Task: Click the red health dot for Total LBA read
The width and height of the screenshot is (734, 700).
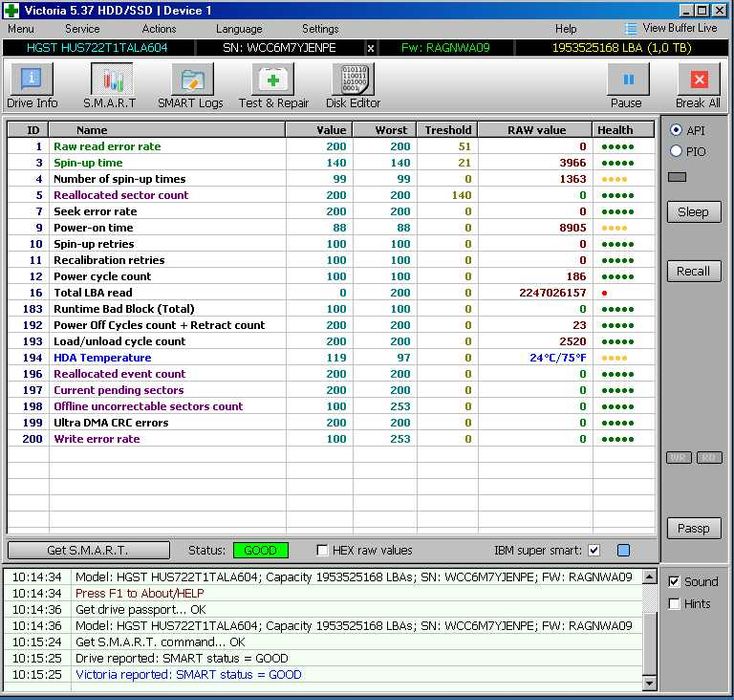Action: 604,293
